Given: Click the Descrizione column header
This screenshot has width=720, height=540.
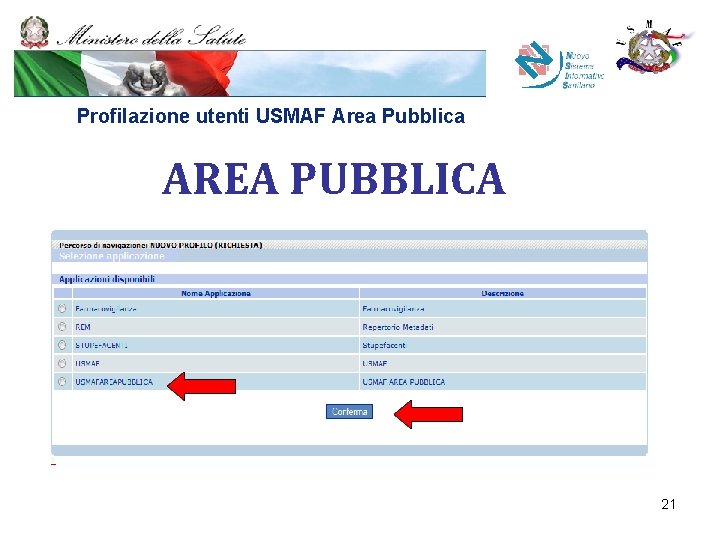Looking at the screenshot, I should point(503,293).
